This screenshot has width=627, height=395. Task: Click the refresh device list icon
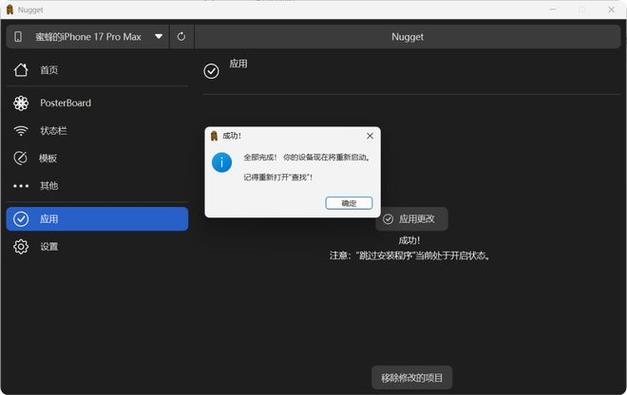pos(181,37)
